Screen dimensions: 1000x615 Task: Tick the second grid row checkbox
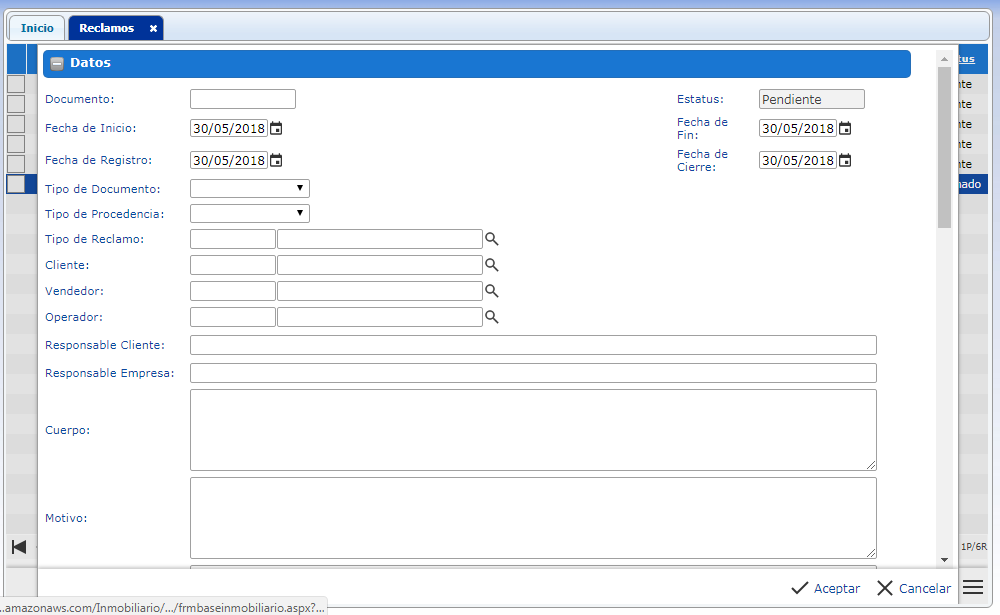(x=16, y=104)
